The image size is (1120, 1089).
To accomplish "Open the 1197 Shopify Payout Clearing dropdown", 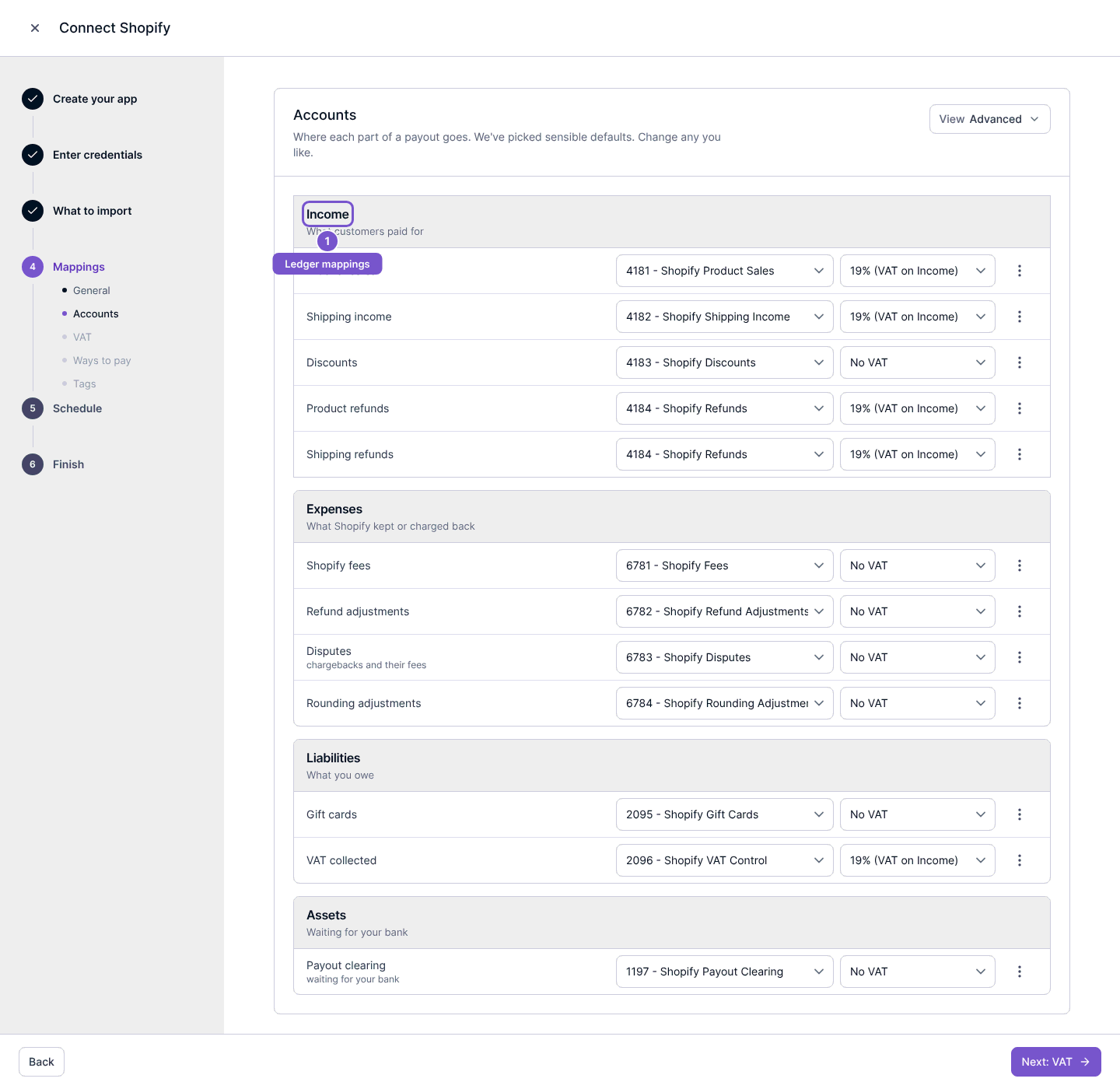I will point(724,972).
